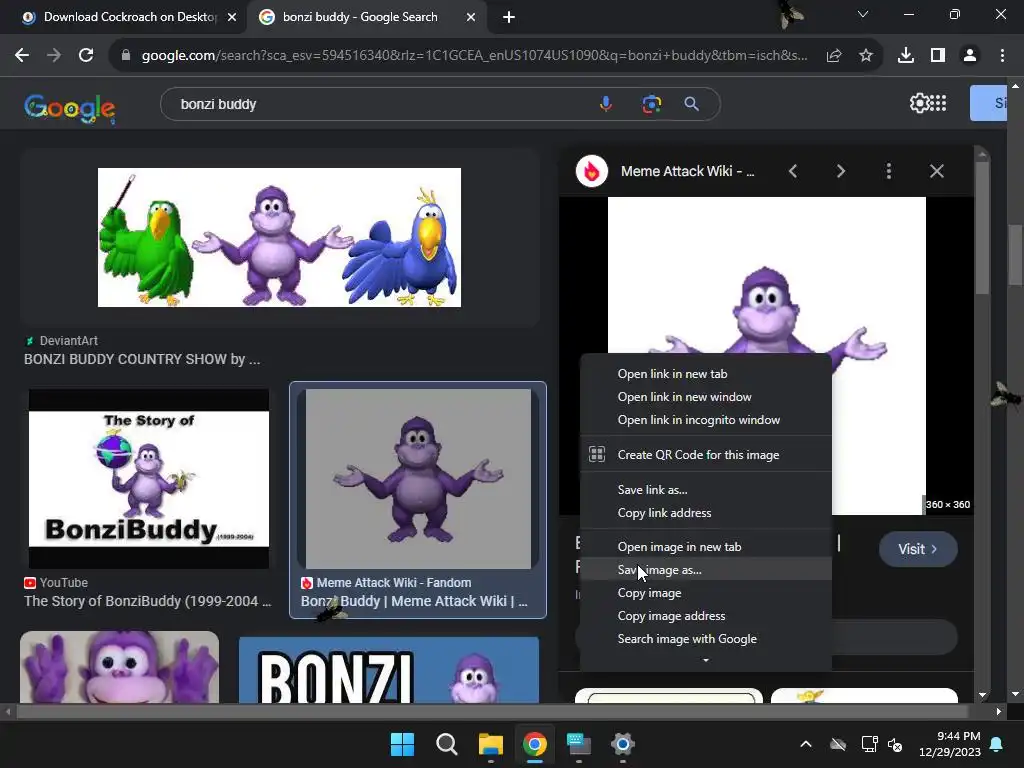This screenshot has height=768, width=1024.
Task: Open Chrome three-dot menu
Action: point(1002,56)
